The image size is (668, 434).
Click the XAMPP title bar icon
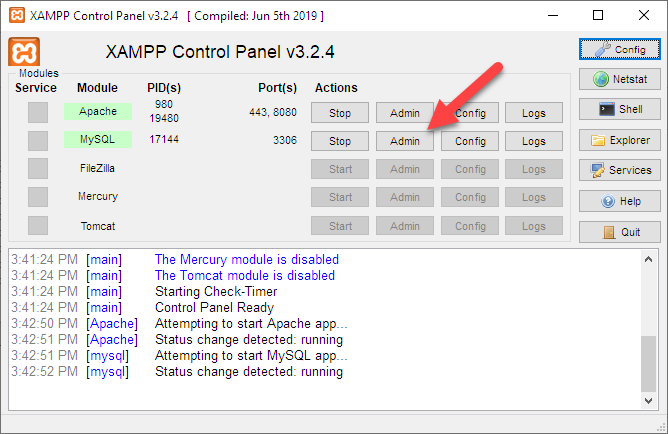coord(17,16)
